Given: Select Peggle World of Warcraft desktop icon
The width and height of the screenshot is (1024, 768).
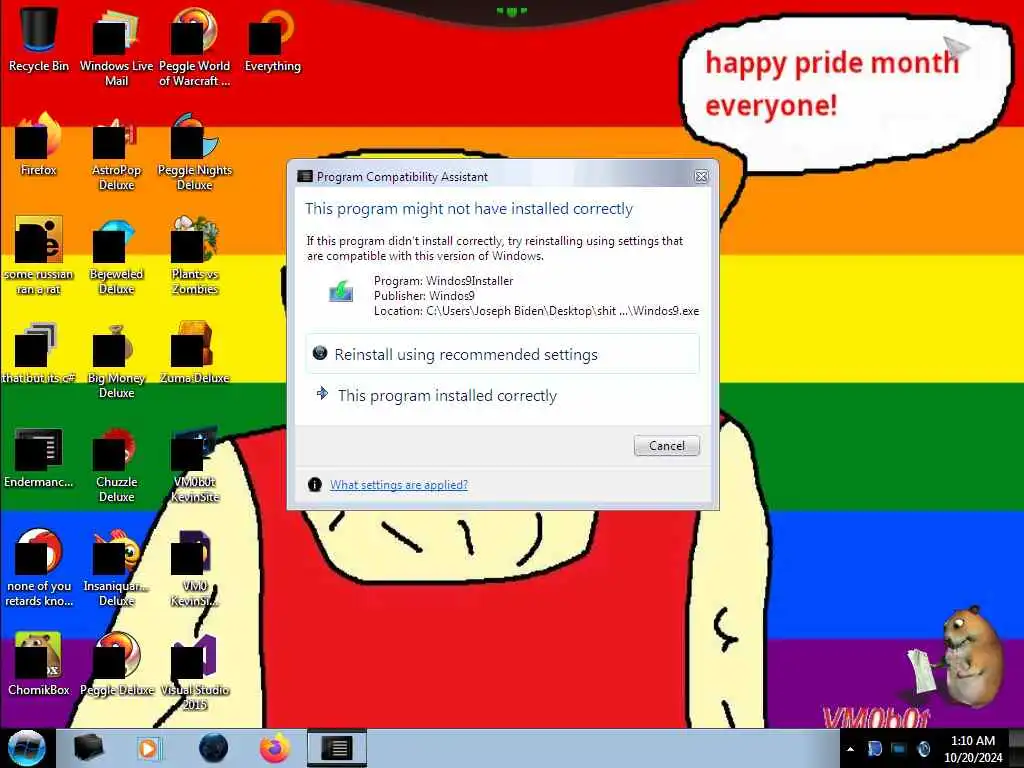Looking at the screenshot, I should click(x=195, y=47).
